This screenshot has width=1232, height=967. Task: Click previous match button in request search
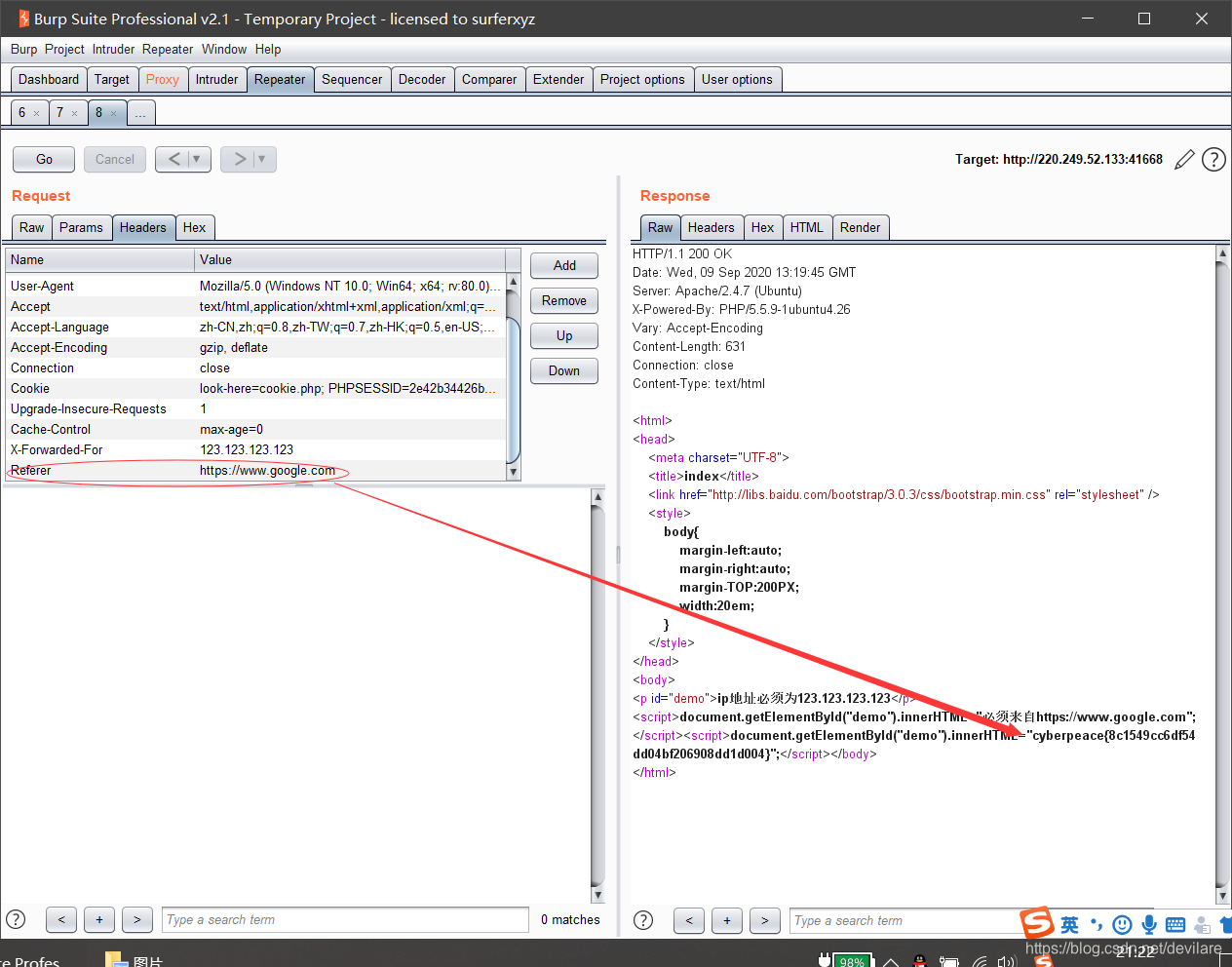click(x=61, y=919)
